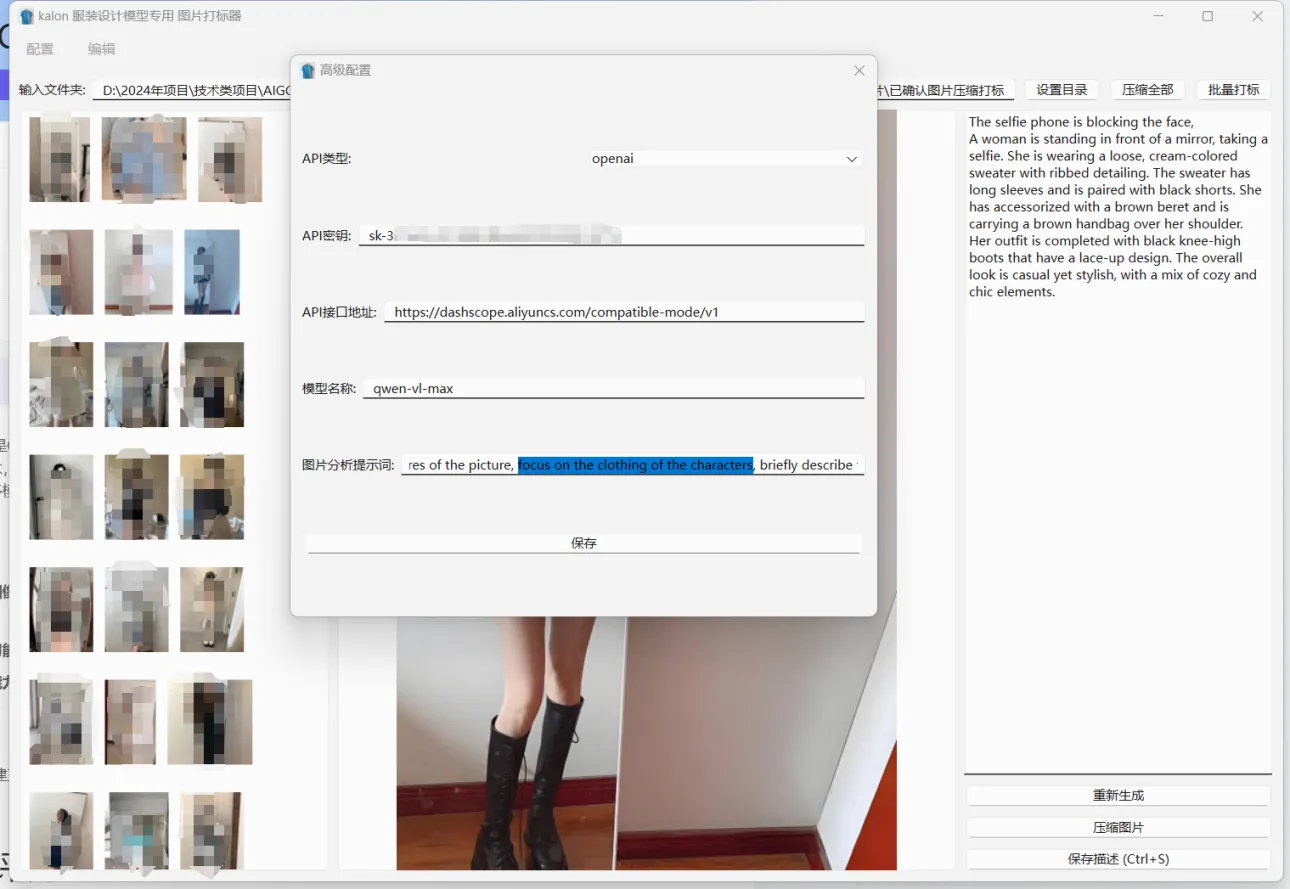Click the 图片分析提示词 prompt field
This screenshot has width=1290, height=889.
tap(631, 465)
